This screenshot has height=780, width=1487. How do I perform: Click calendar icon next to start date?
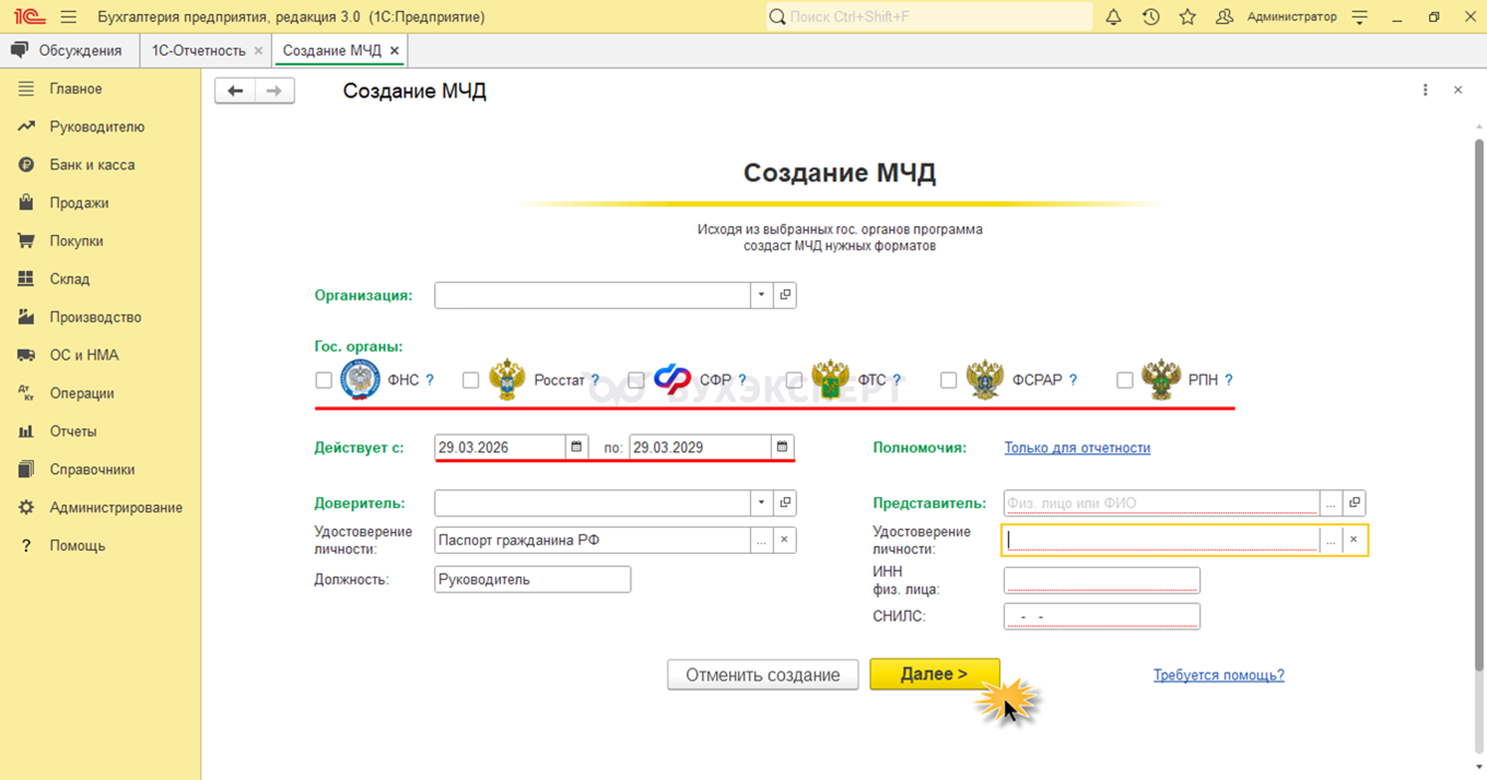tap(576, 447)
